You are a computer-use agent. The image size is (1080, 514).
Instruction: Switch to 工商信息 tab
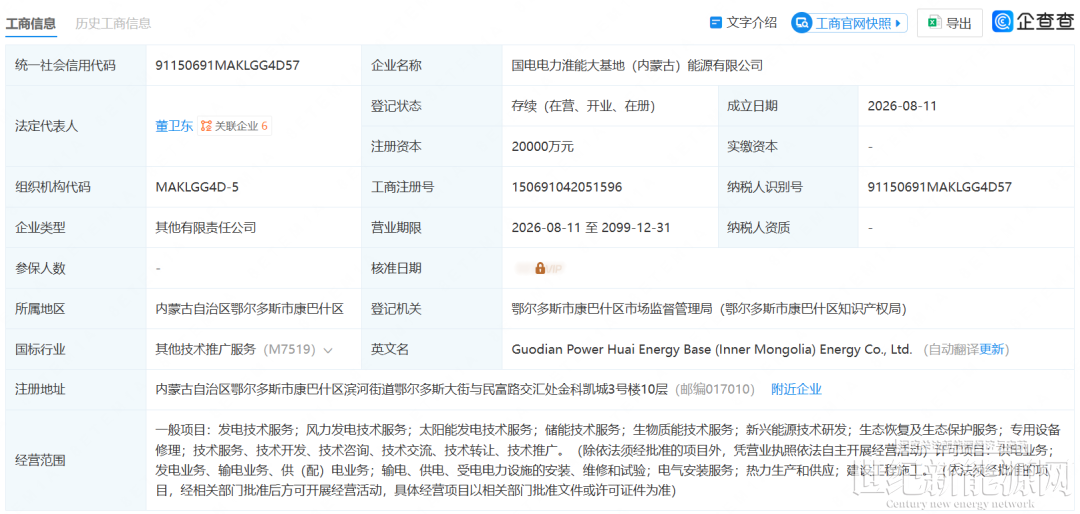(x=31, y=23)
